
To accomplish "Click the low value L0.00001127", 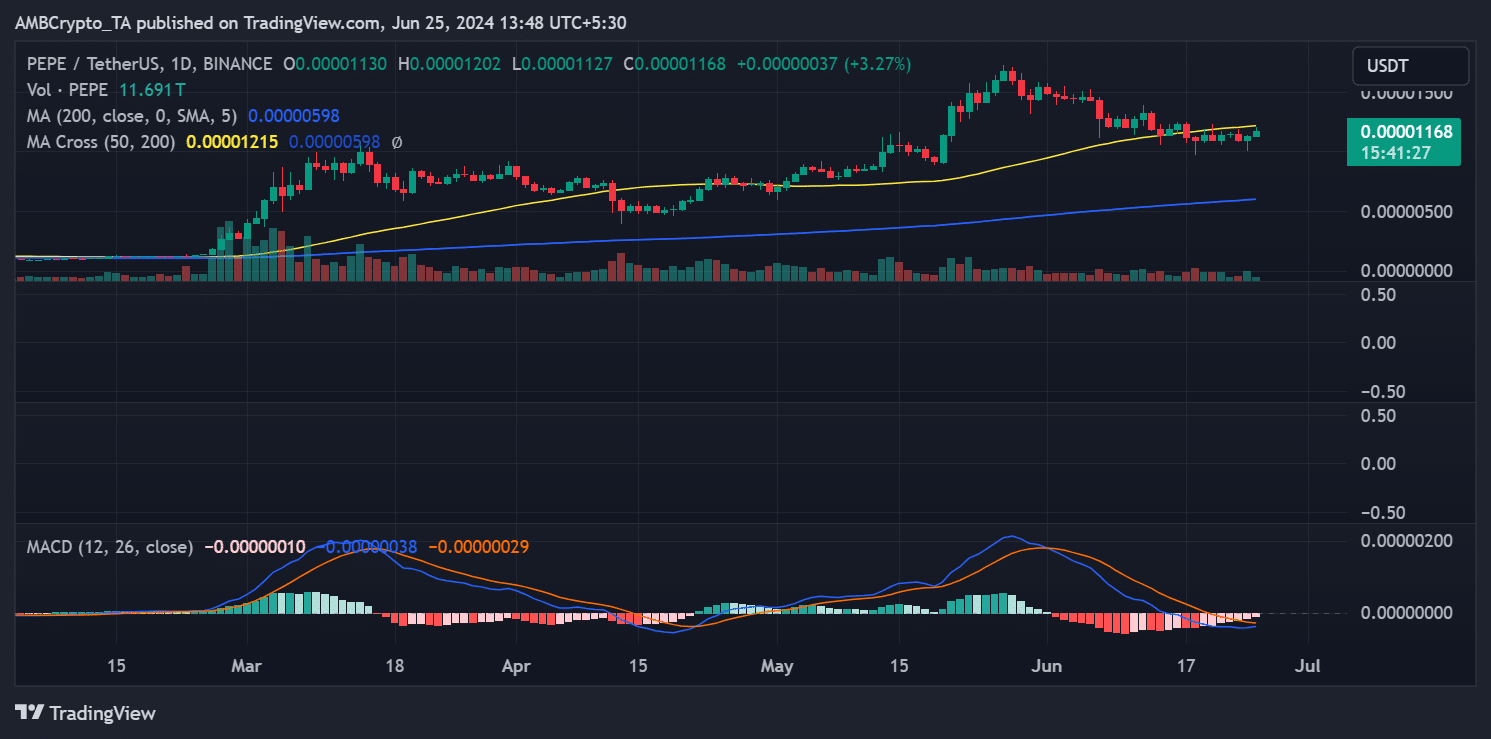I will click(562, 64).
